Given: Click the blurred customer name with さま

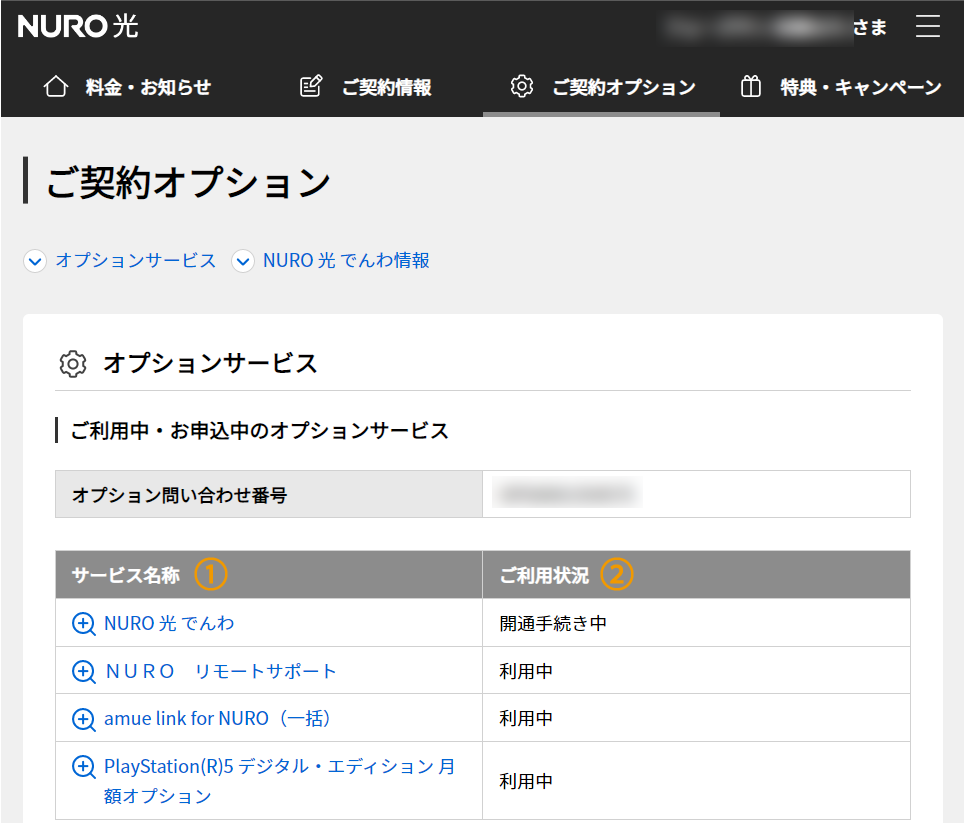Looking at the screenshot, I should click(775, 27).
